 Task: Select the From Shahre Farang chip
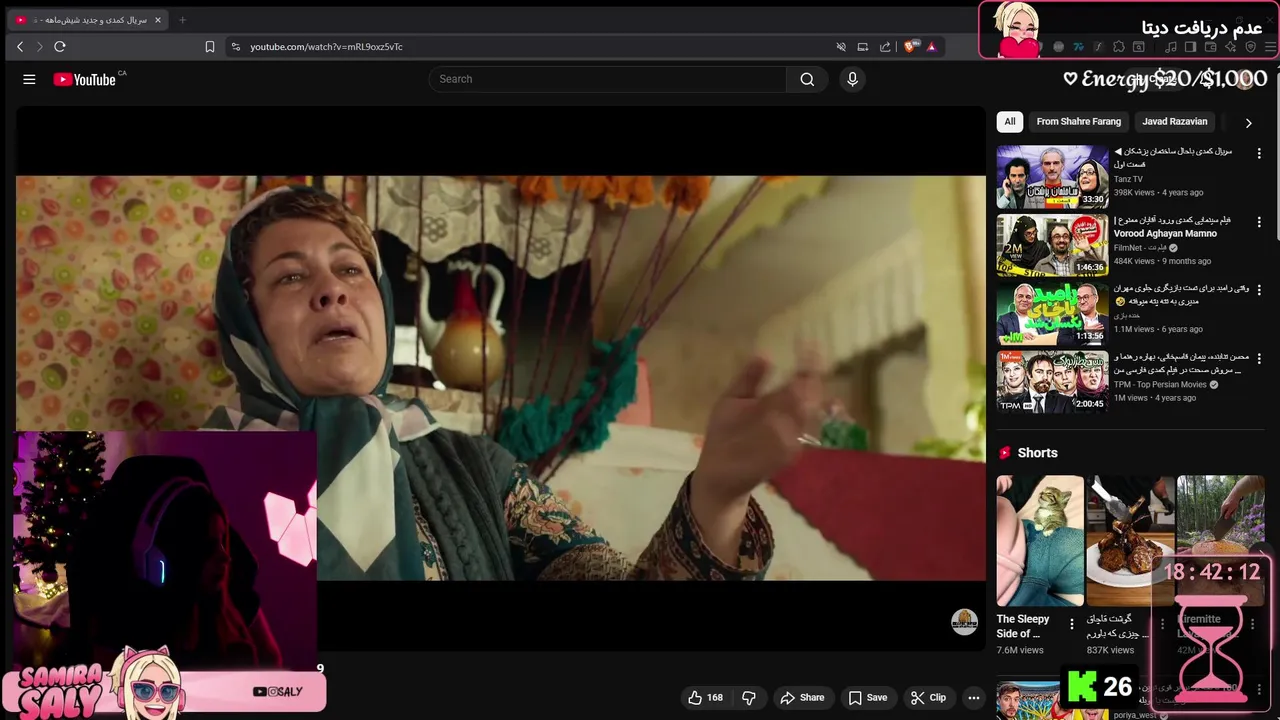(x=1079, y=122)
